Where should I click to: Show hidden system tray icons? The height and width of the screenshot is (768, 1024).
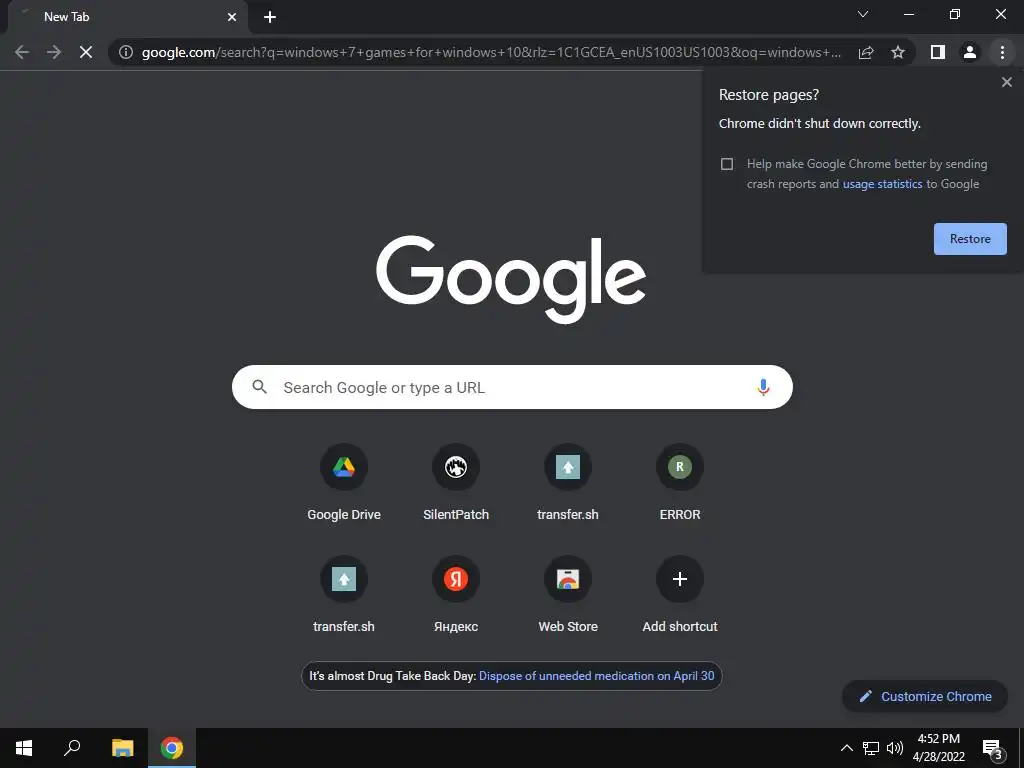point(846,748)
